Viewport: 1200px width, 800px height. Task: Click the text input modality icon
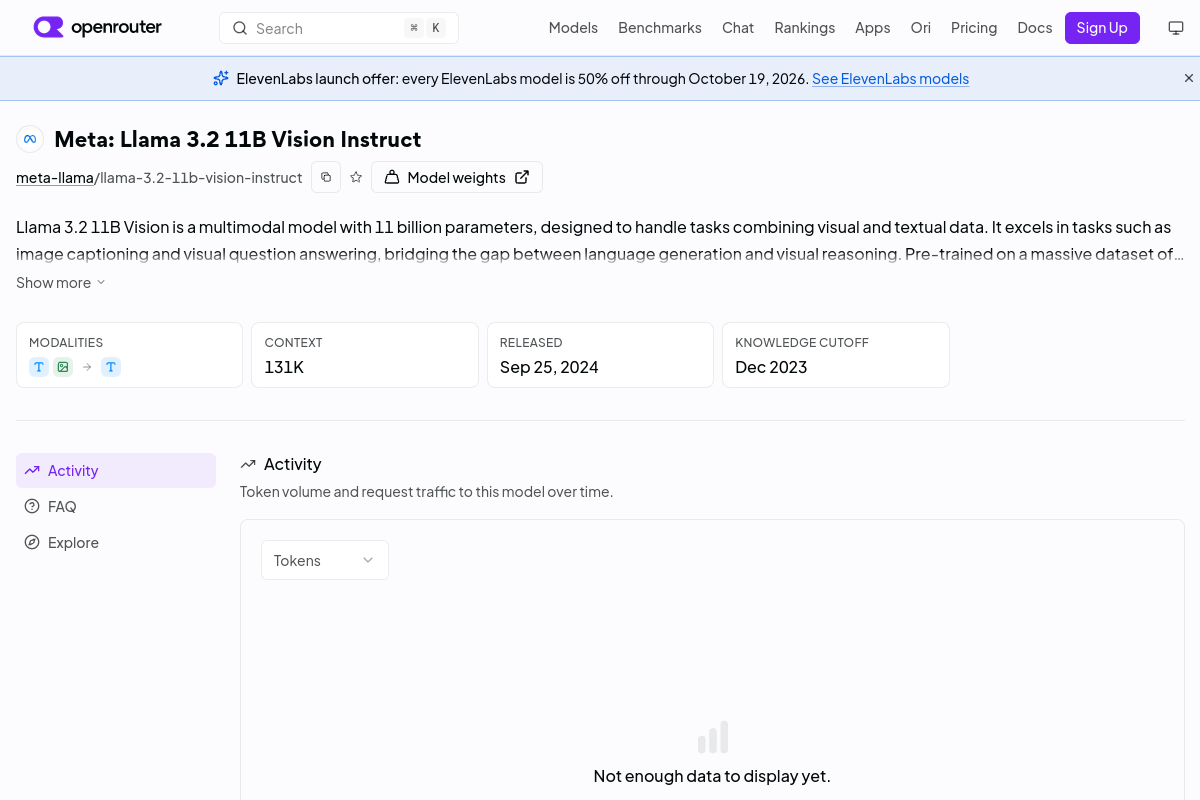tap(39, 367)
